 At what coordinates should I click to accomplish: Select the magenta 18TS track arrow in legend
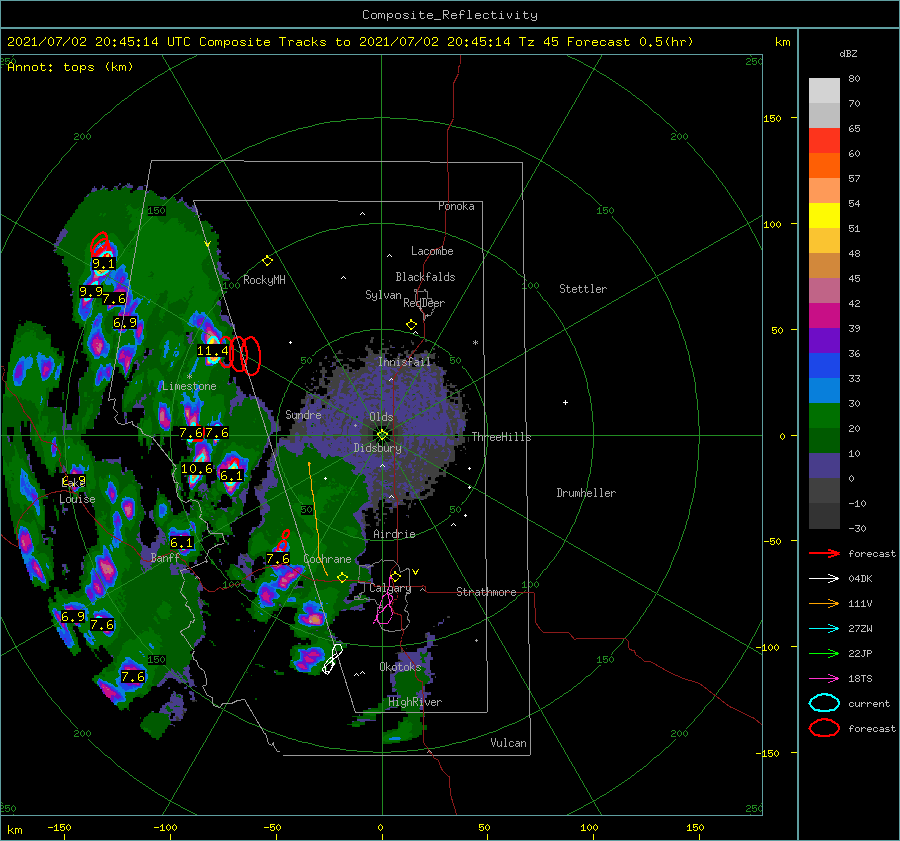coord(824,679)
